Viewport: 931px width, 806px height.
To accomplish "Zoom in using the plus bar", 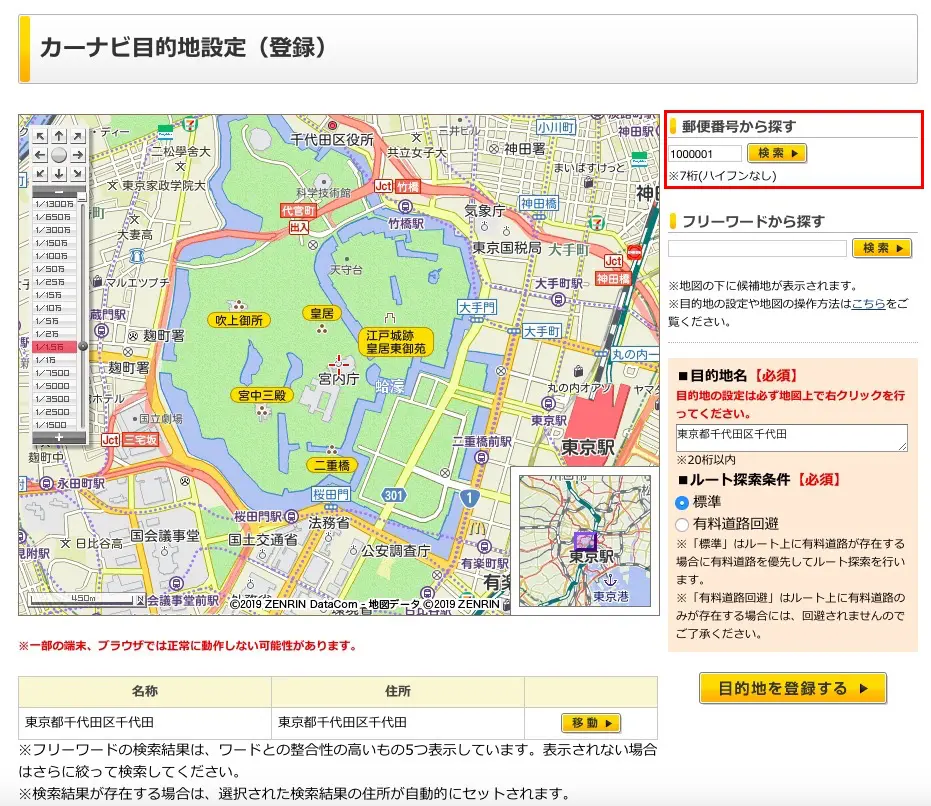I will click(x=58, y=437).
